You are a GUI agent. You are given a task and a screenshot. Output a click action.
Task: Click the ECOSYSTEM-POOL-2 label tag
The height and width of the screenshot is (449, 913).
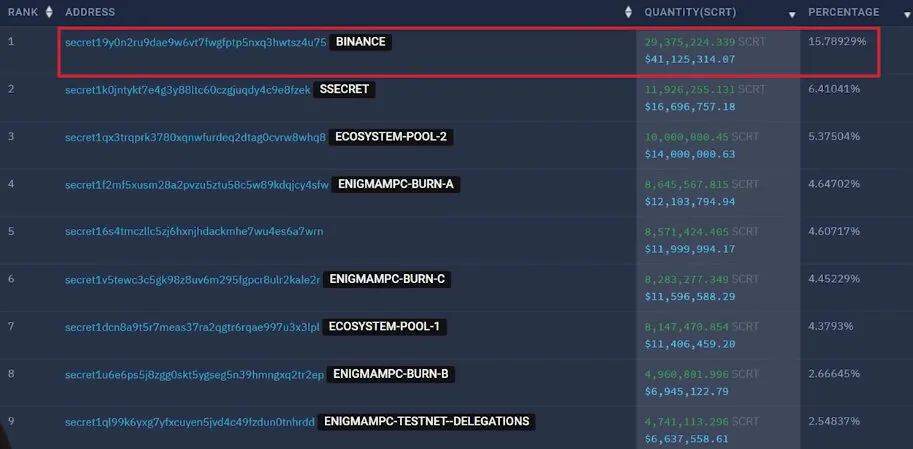[392, 137]
